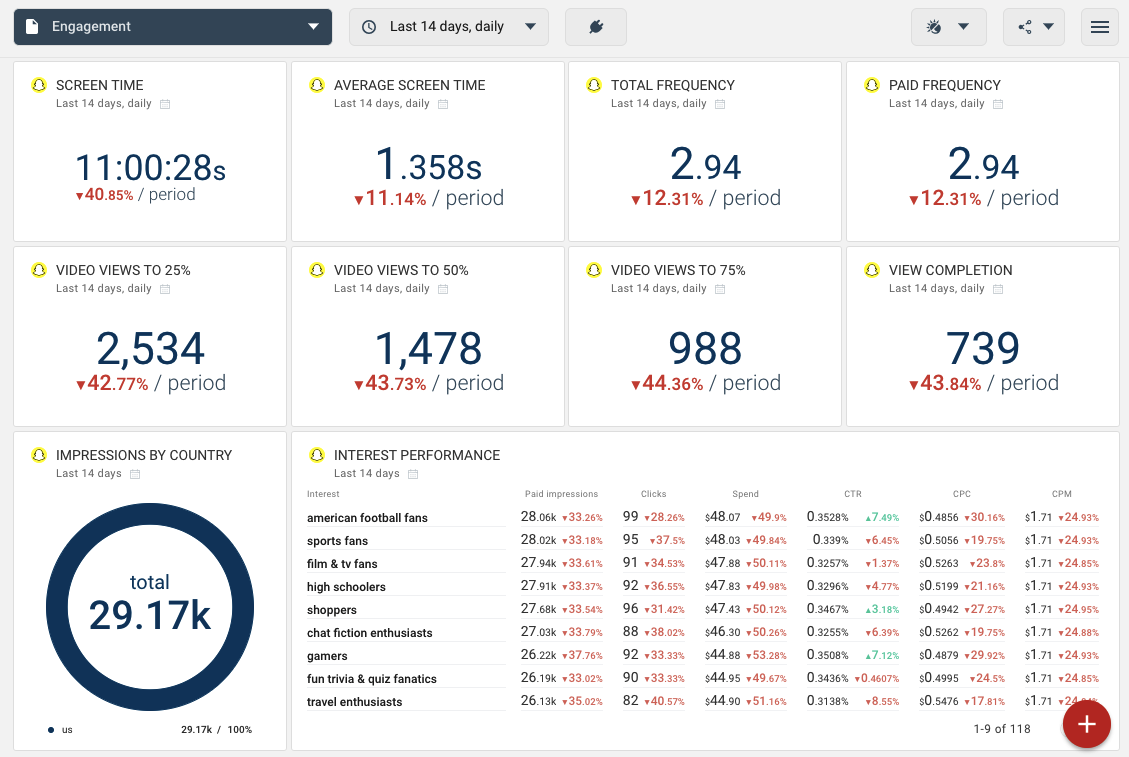Screen dimensions: 1129x757
Task: Click the Snapchat icon on Video Views to 25% widget
Action: coord(39,270)
